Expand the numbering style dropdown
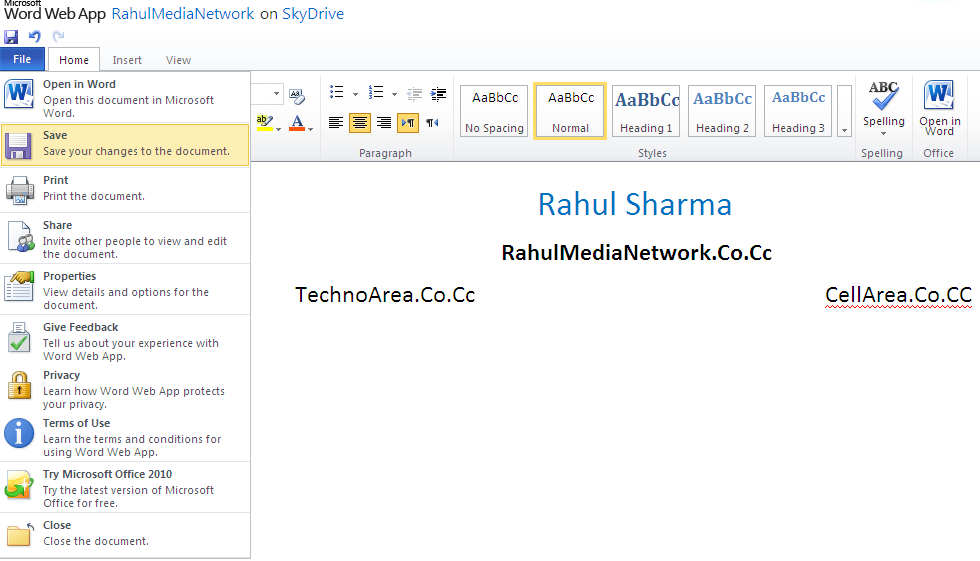This screenshot has height=561, width=980. tap(394, 94)
